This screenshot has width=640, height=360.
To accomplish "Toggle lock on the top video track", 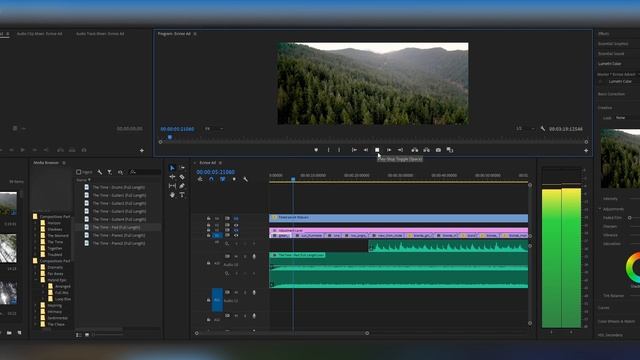I will [209, 218].
